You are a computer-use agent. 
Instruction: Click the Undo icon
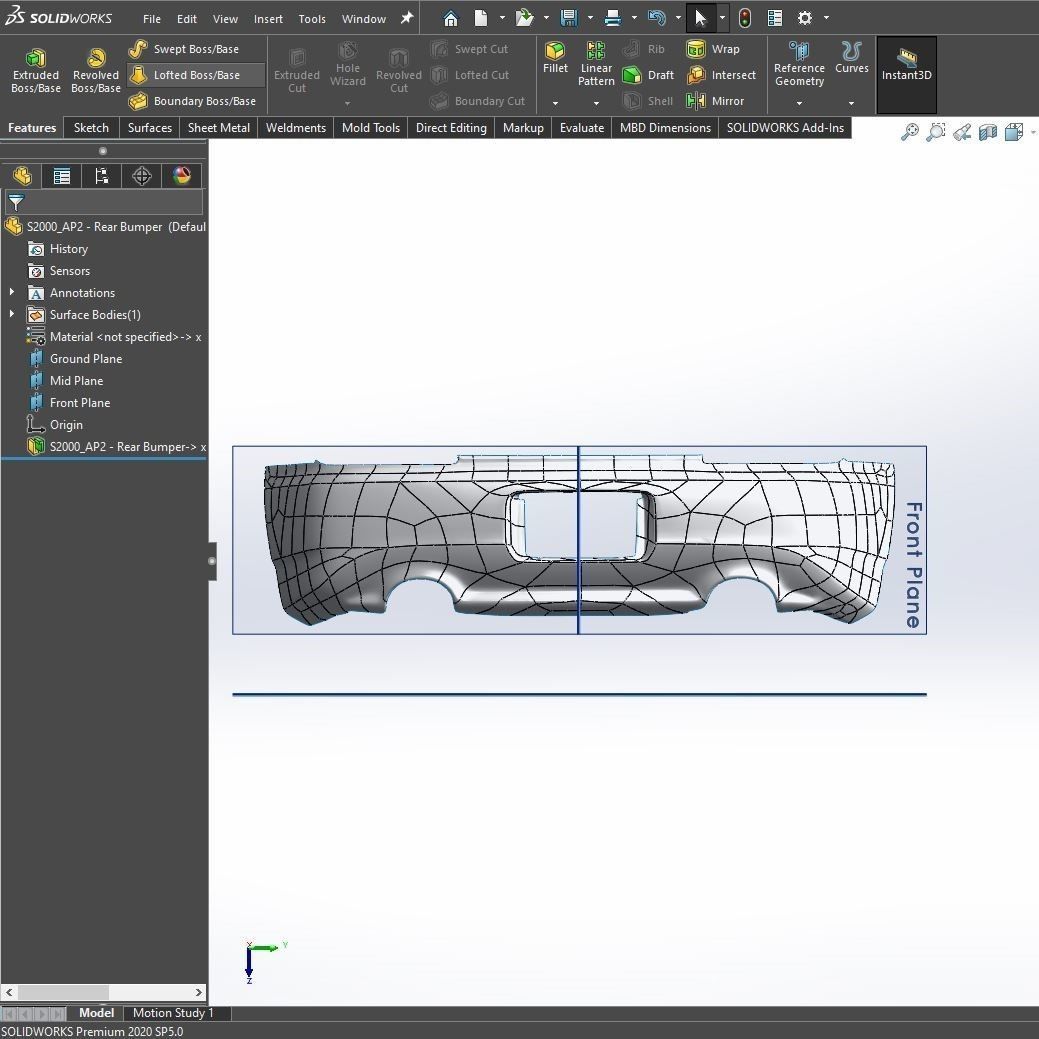(x=657, y=19)
